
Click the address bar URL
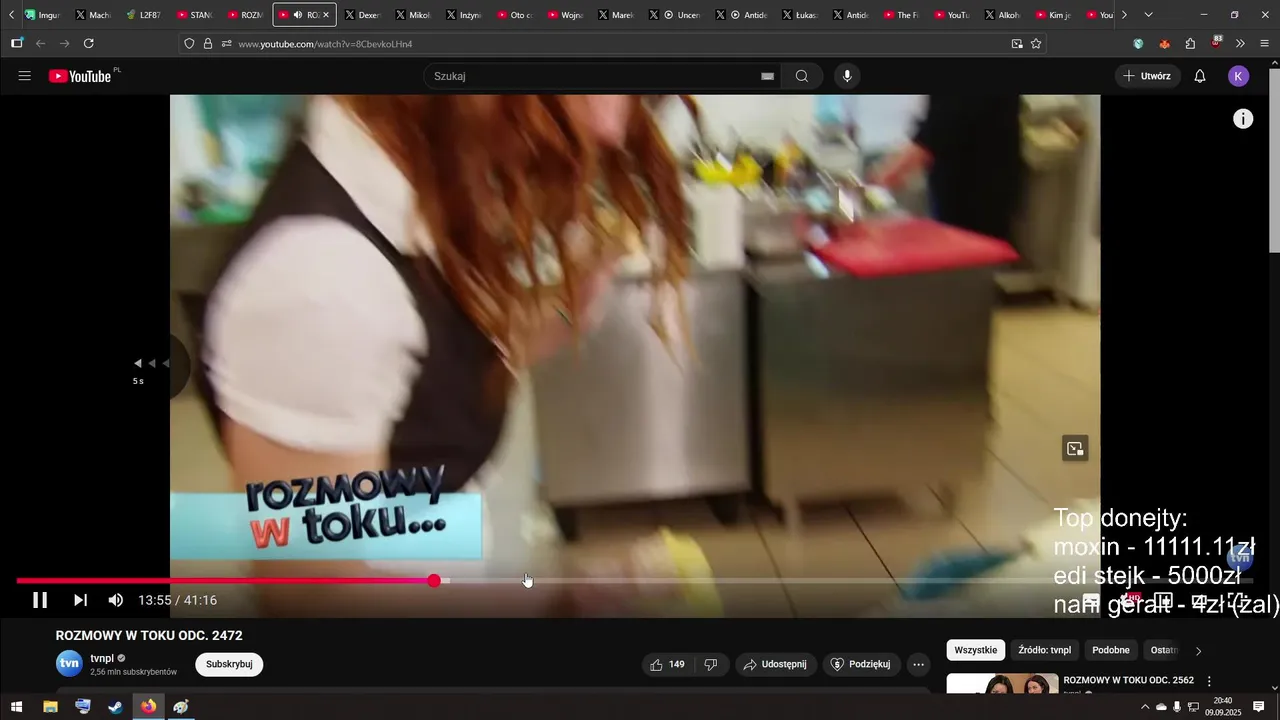tap(325, 44)
